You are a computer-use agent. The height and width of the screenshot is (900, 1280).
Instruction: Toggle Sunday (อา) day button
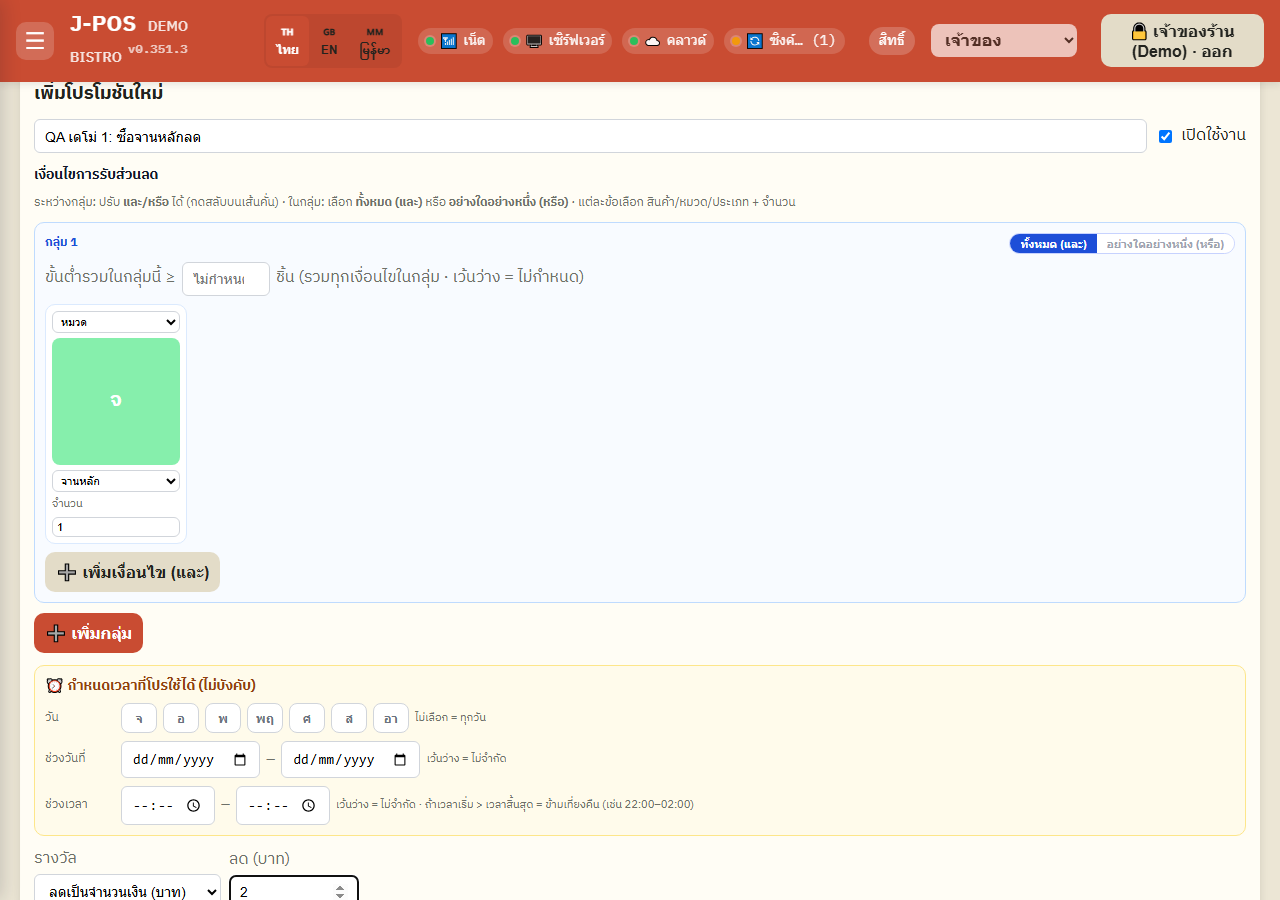[x=391, y=718]
